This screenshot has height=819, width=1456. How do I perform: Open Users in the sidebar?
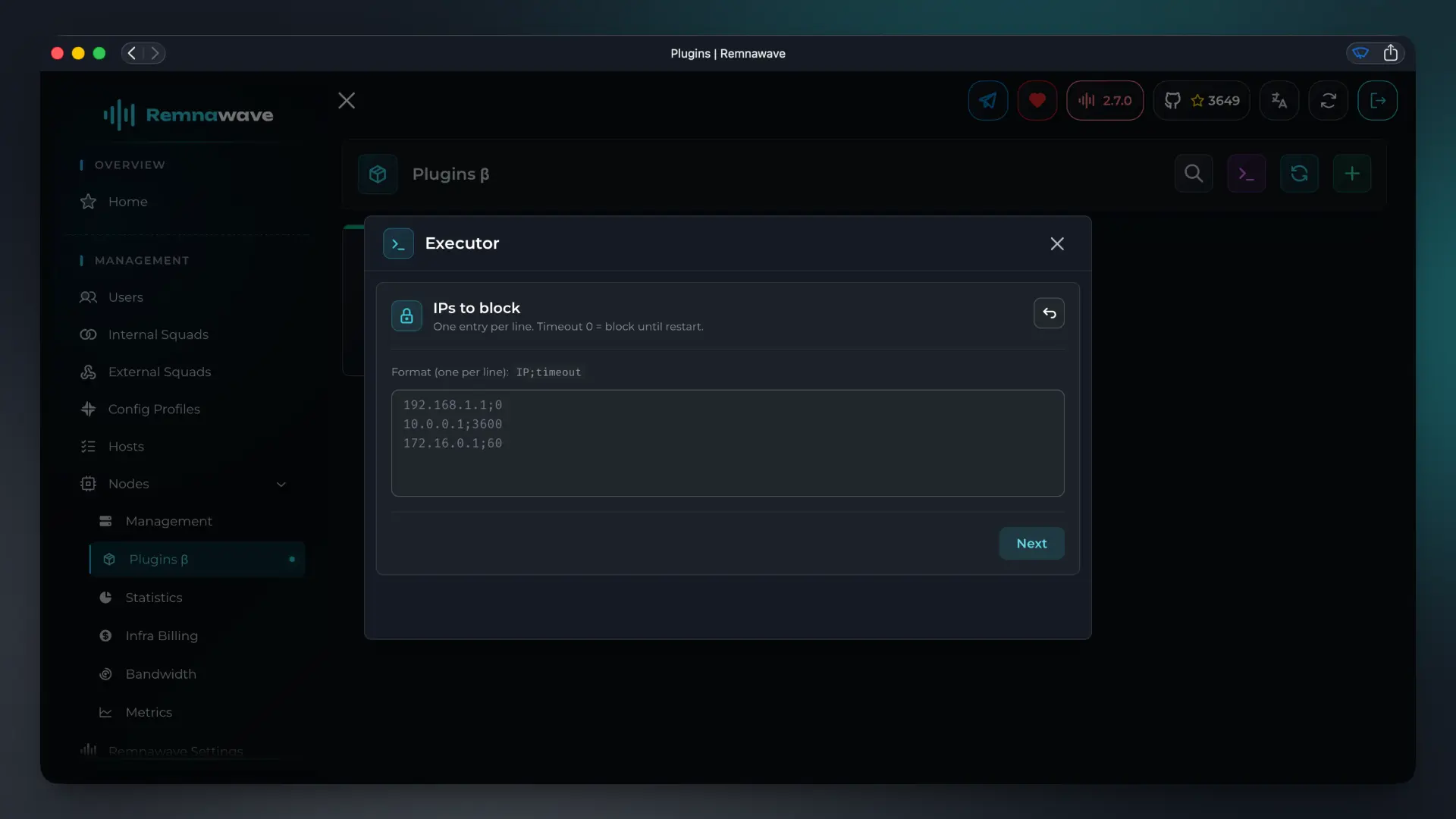tap(126, 297)
